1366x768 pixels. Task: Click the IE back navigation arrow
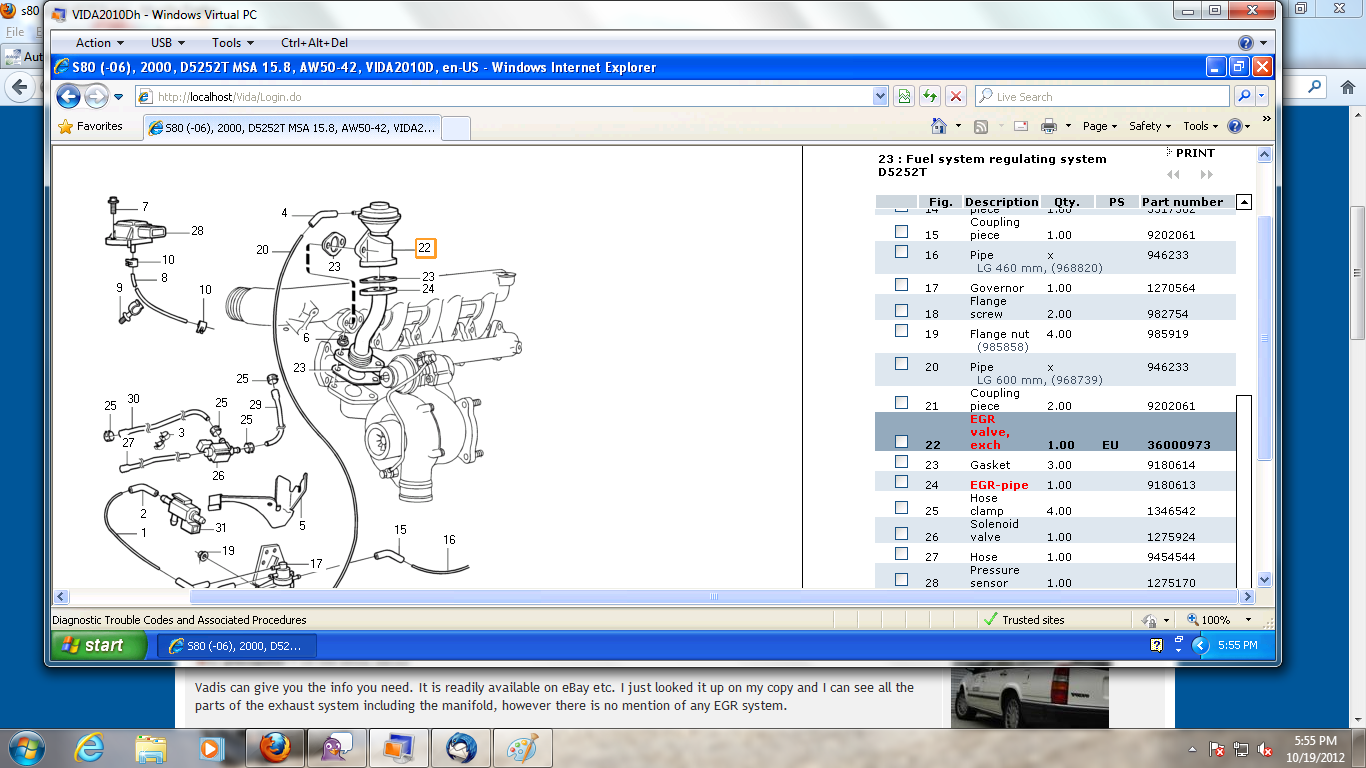[x=68, y=97]
